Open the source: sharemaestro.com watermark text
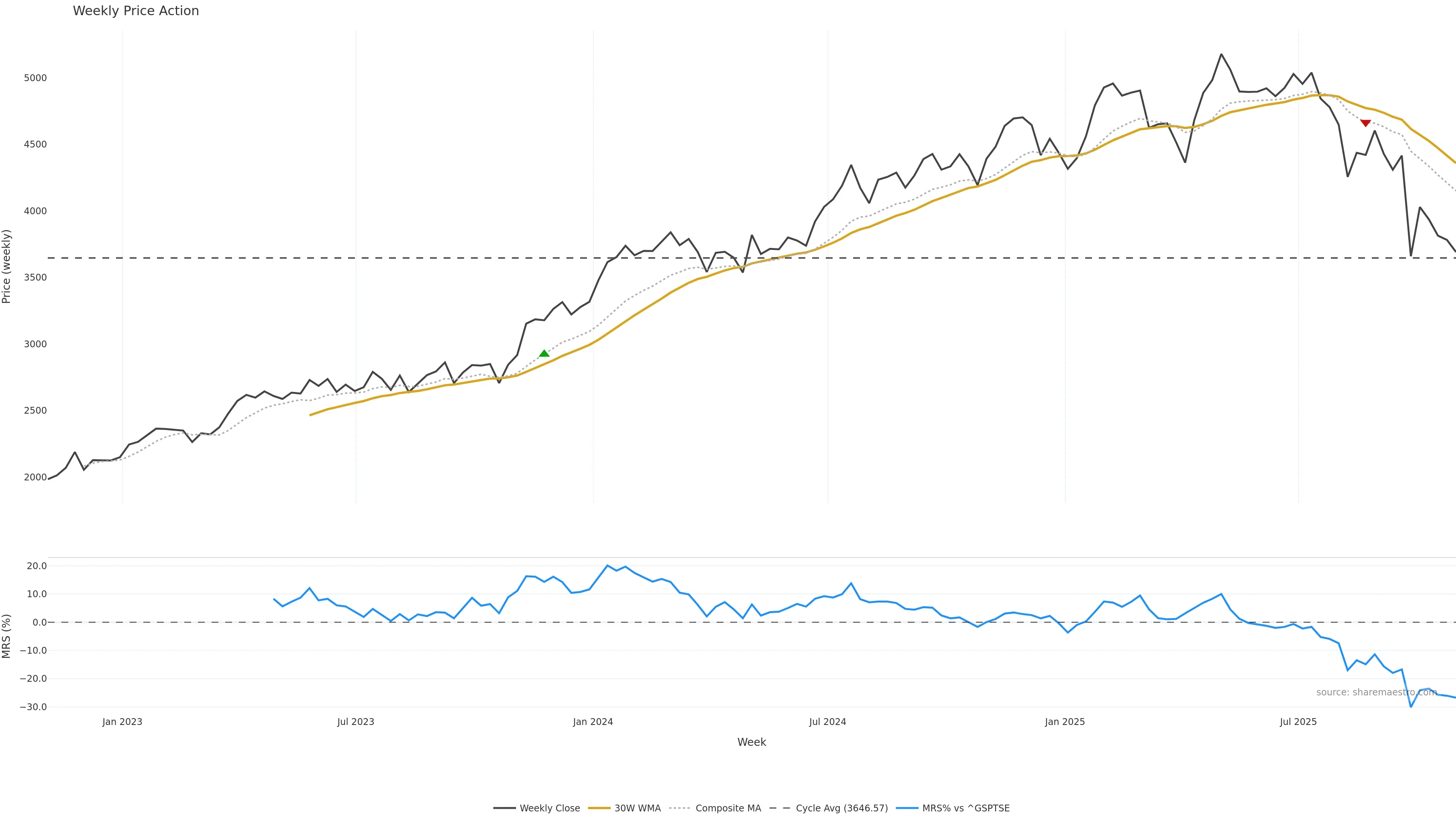The width and height of the screenshot is (1456, 819). pyautogui.click(x=1376, y=692)
